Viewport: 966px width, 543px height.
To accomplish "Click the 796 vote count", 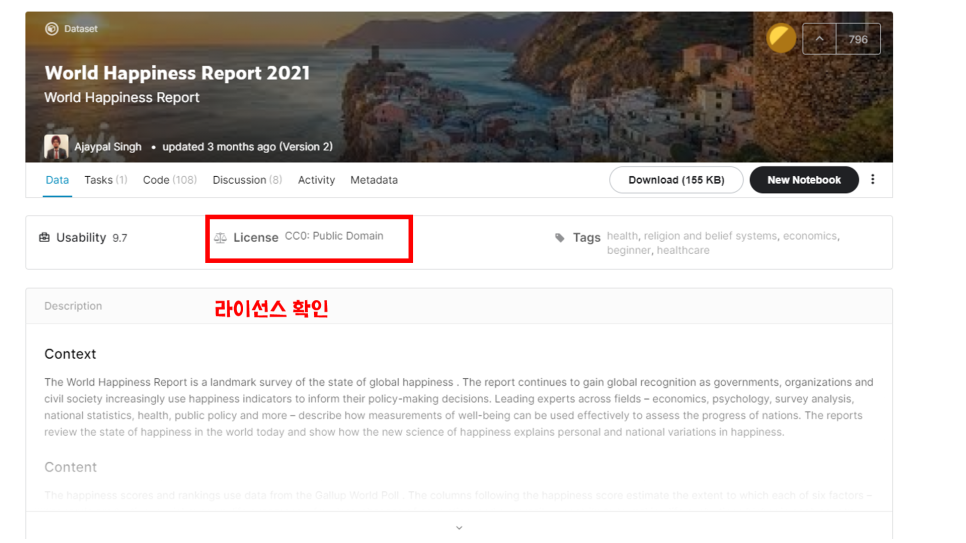I will 858,39.
